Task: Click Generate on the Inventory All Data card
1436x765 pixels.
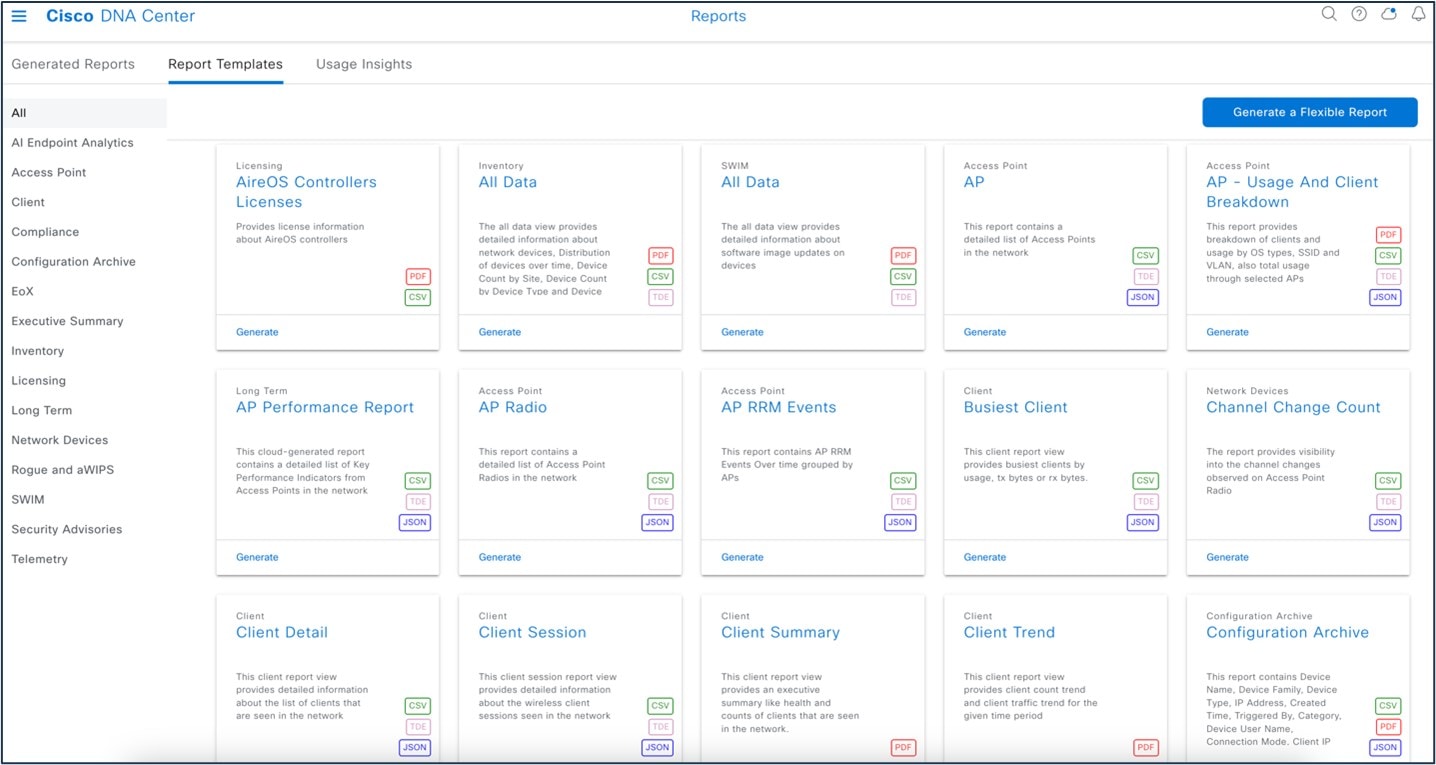Action: [500, 332]
